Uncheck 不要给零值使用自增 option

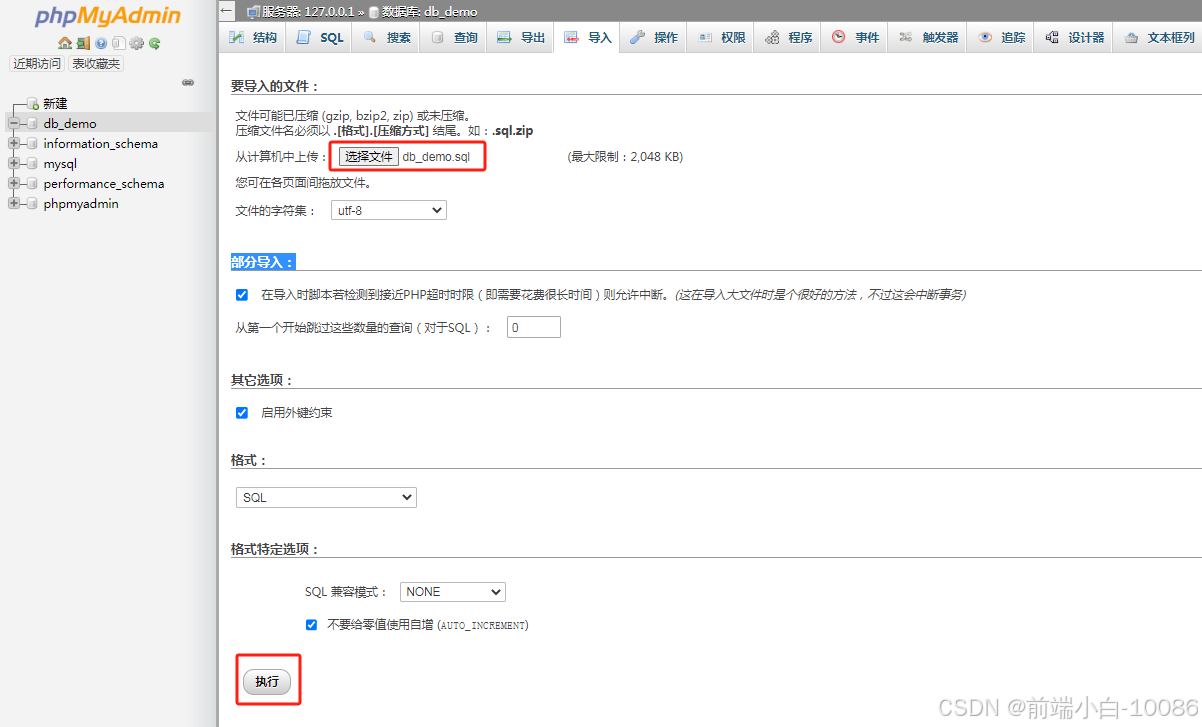[311, 624]
